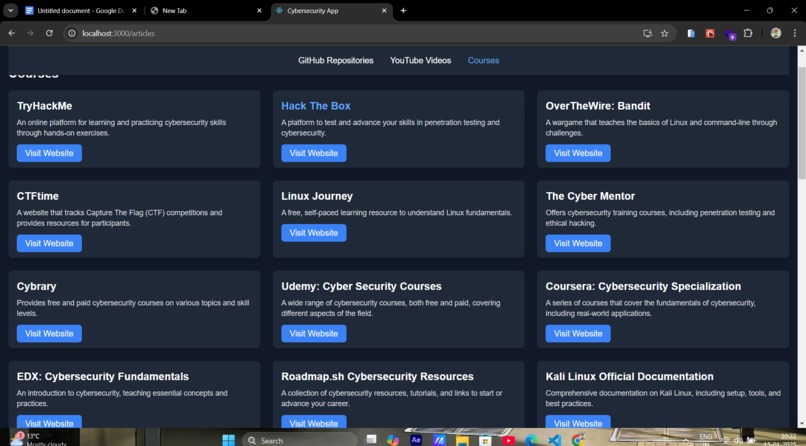Click the Coursera: Cybersecurity Specialization heading

click(643, 286)
